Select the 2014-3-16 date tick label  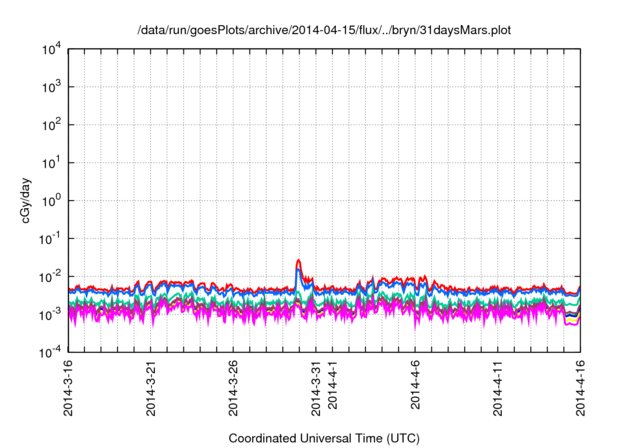coord(69,388)
